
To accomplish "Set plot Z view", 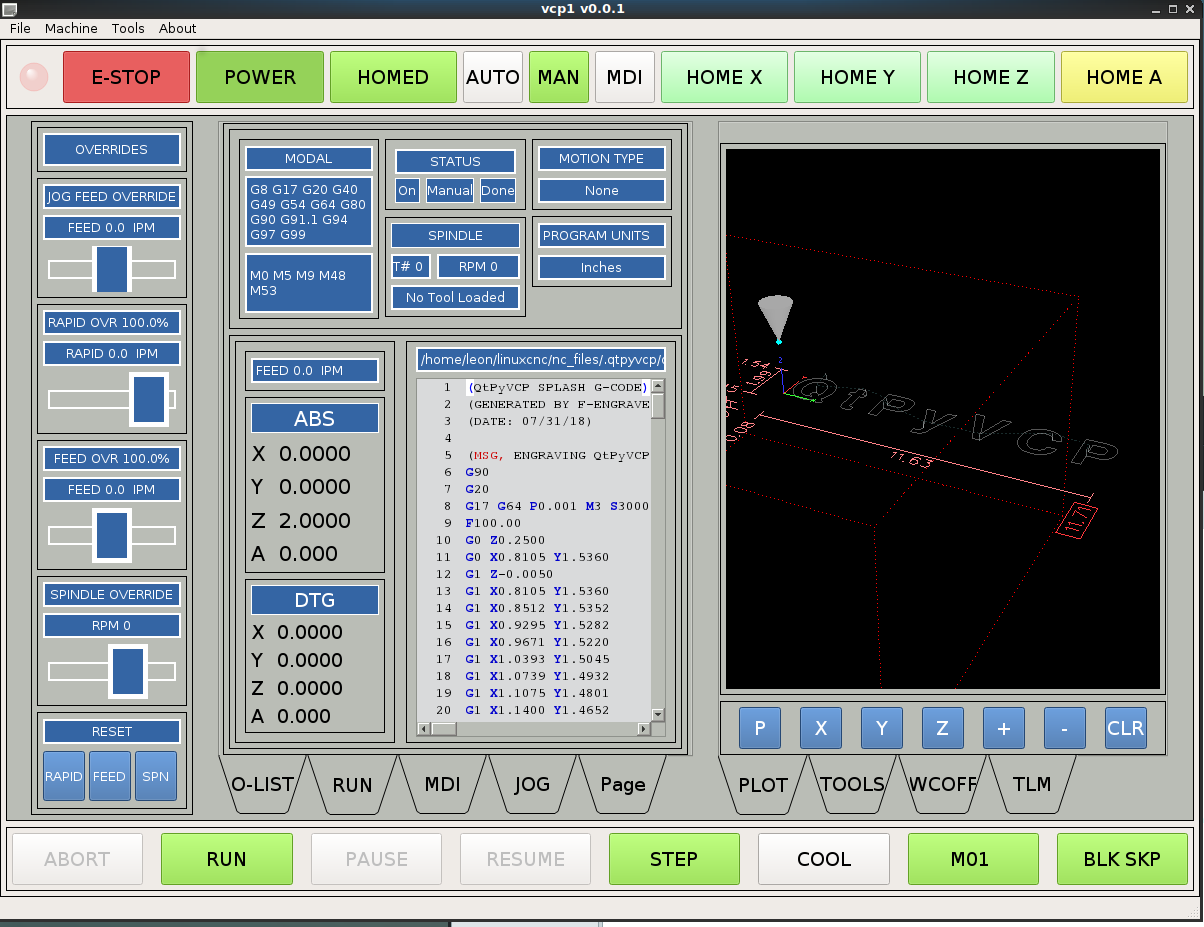I will tap(943, 729).
